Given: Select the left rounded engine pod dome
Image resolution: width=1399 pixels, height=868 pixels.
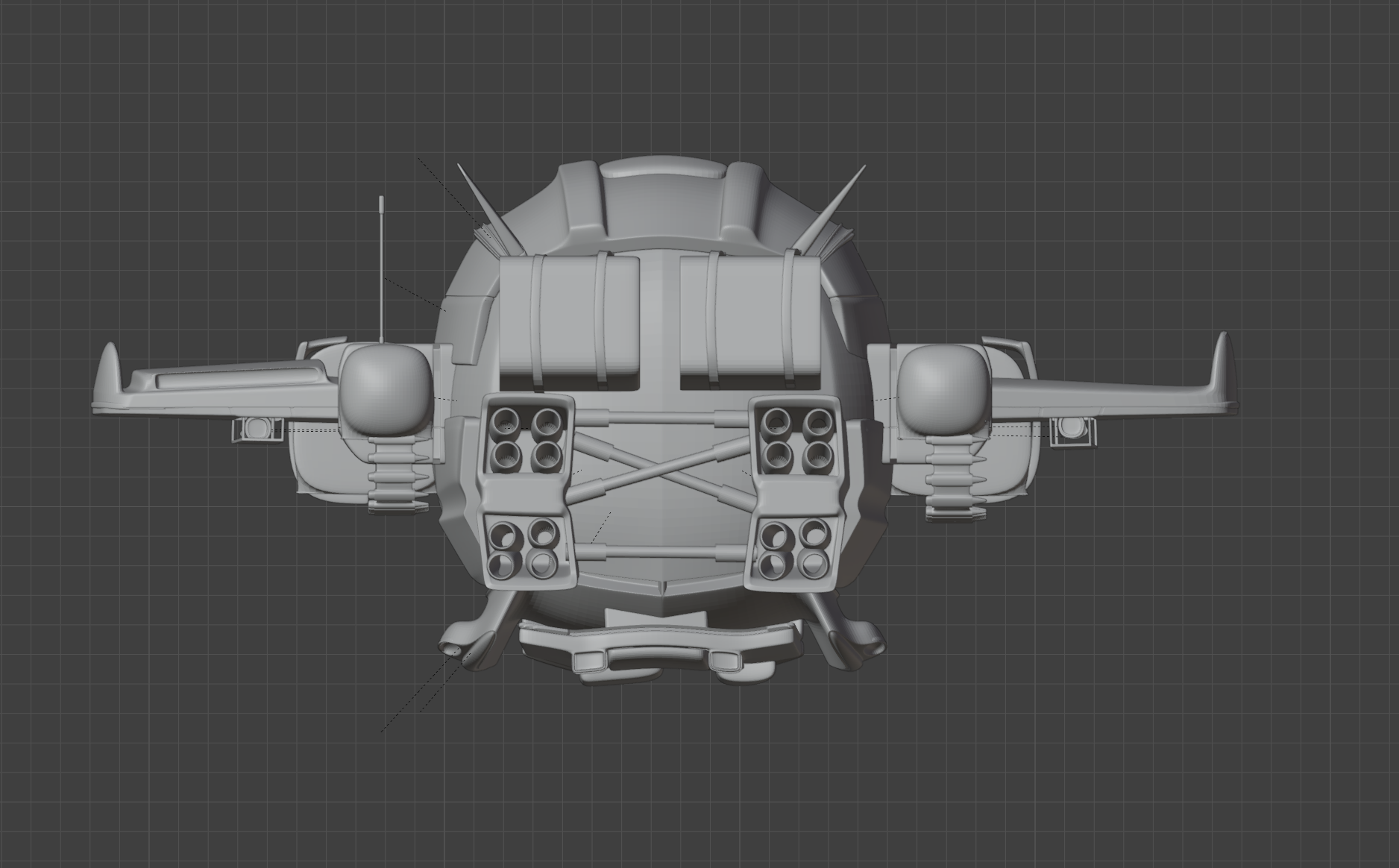Looking at the screenshot, I should click(x=386, y=389).
